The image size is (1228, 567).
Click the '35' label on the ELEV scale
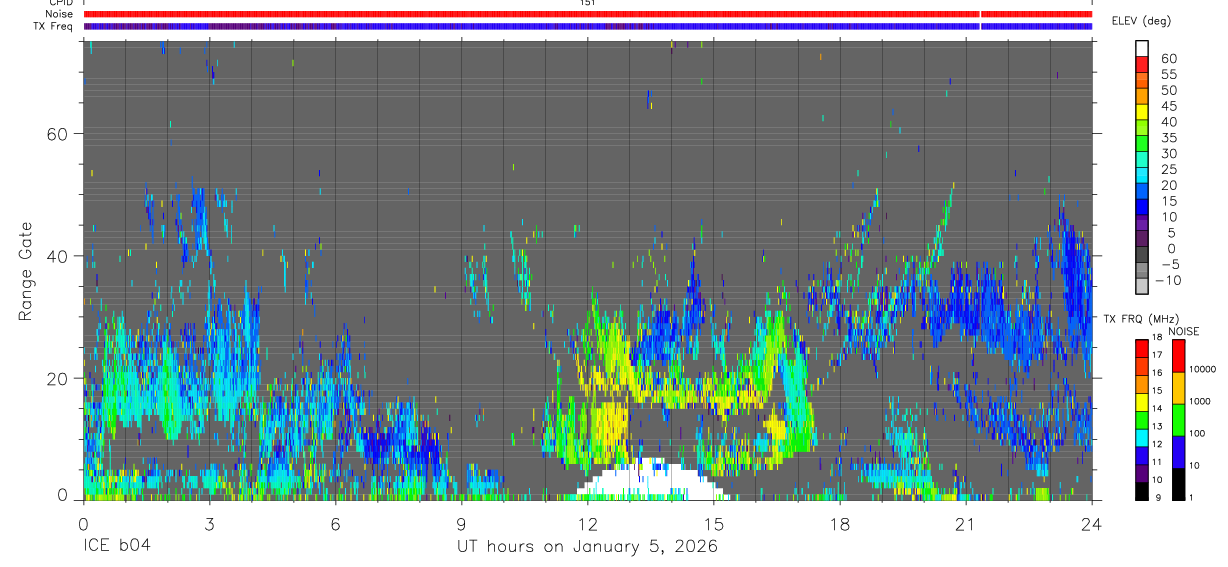tap(1168, 138)
